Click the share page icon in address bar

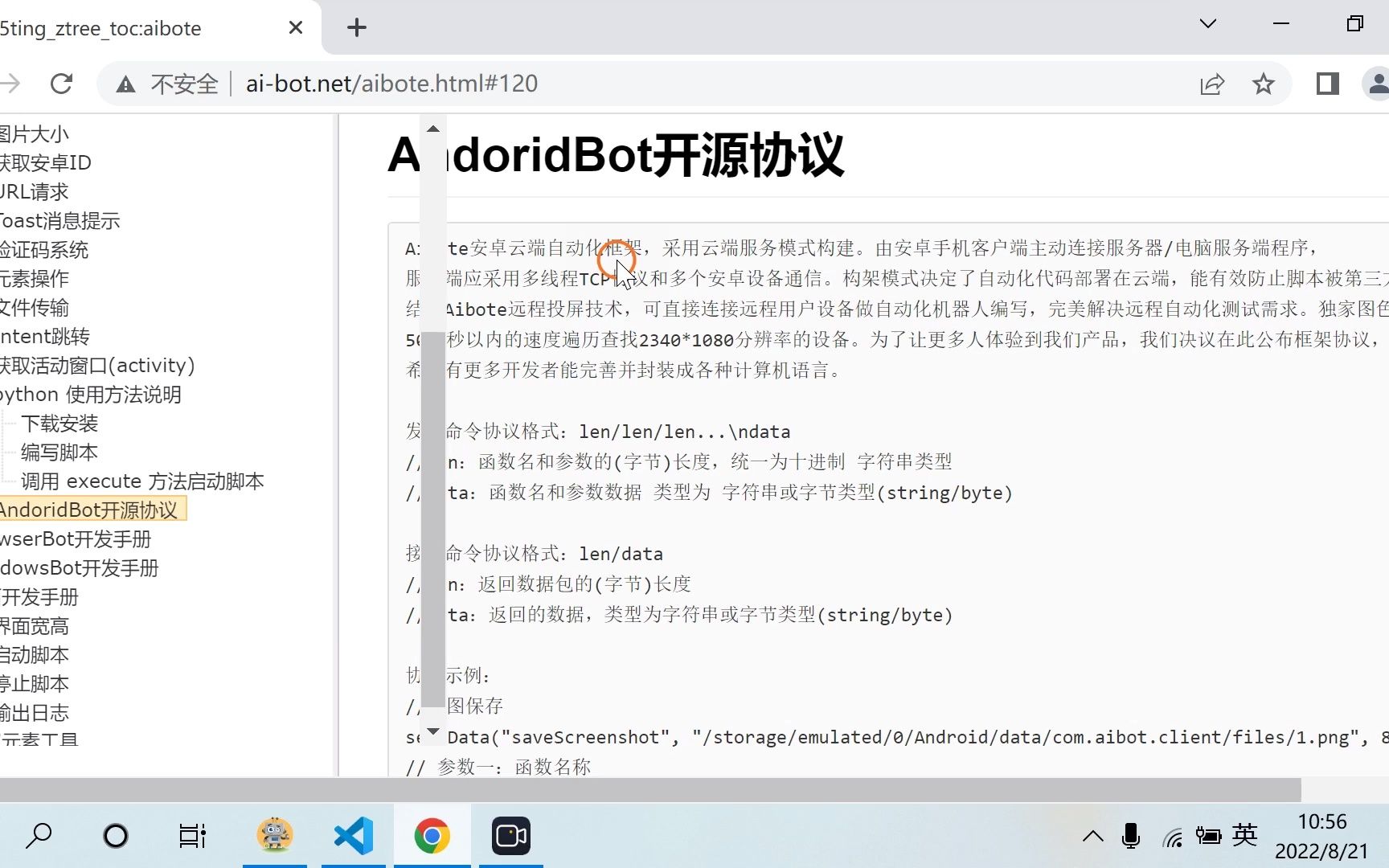1212,84
